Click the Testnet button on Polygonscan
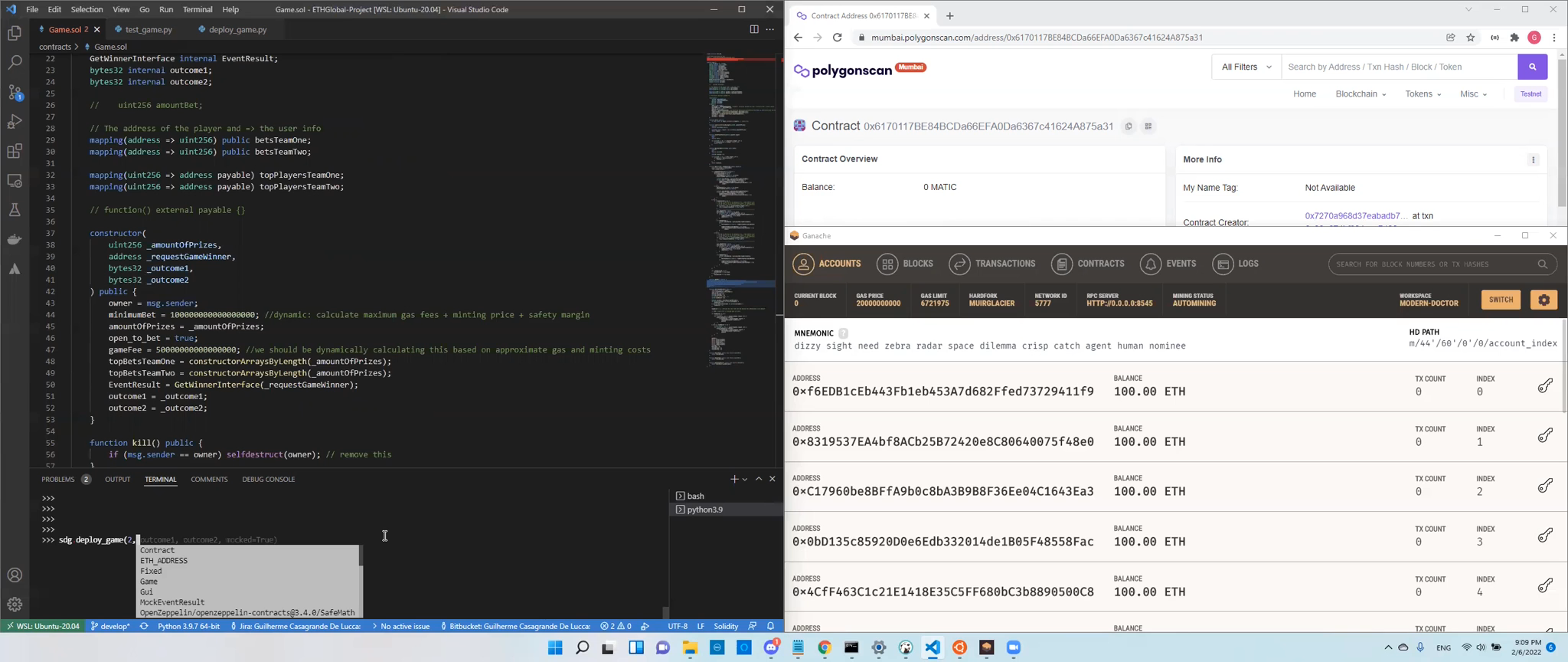 pos(1531,94)
